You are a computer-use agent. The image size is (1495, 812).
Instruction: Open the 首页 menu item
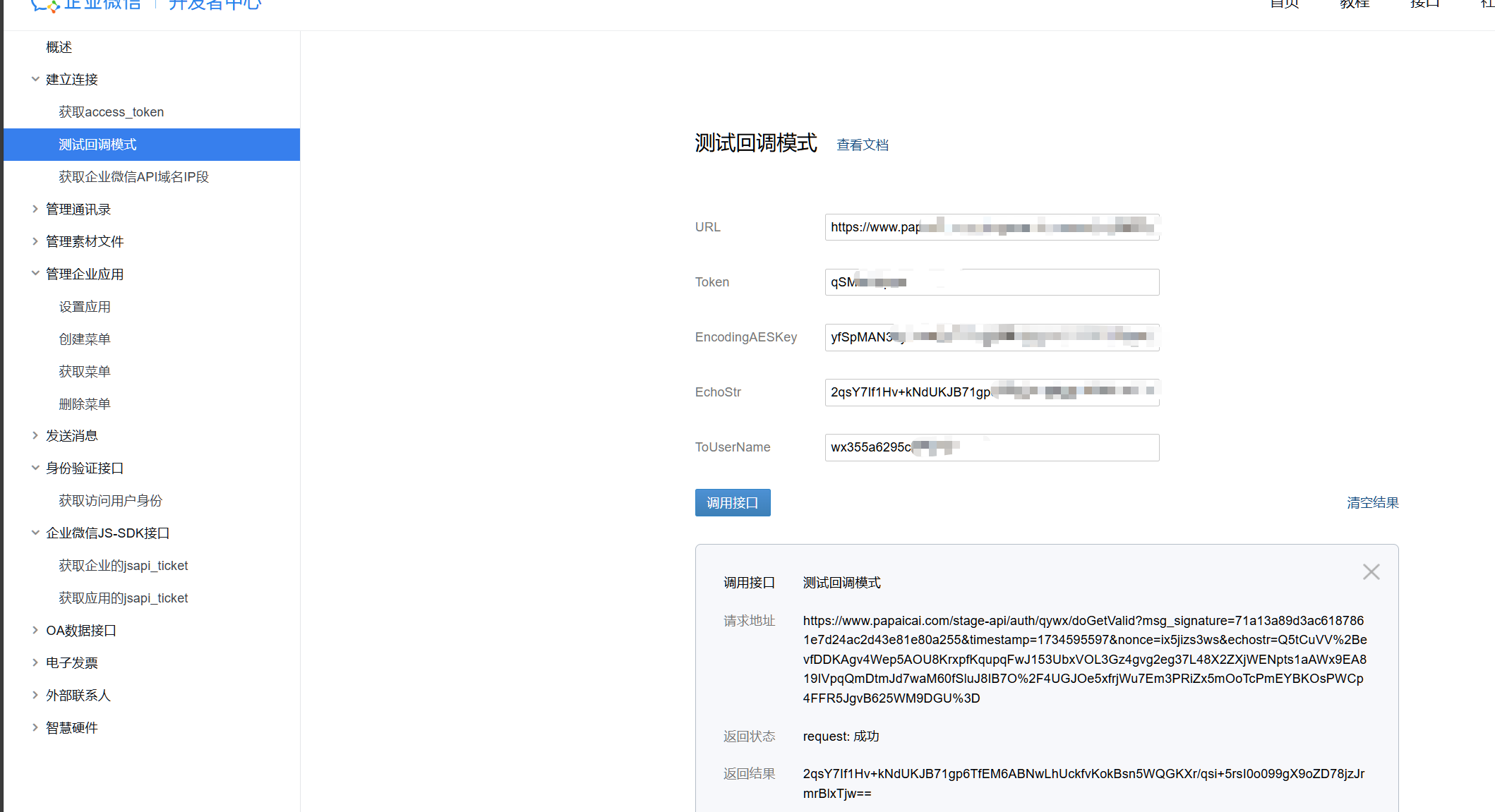[1284, 4]
